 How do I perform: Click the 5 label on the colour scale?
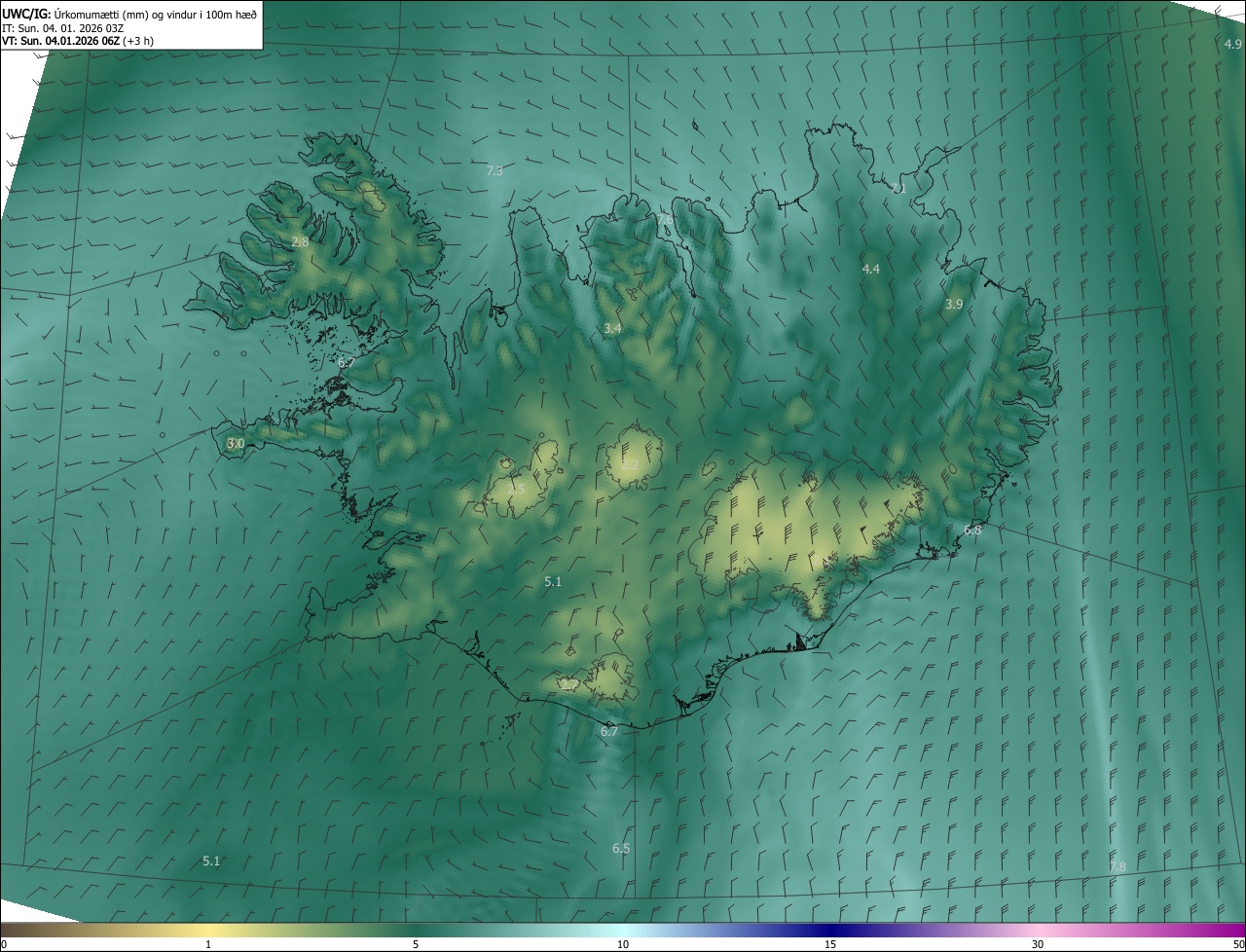tap(416, 944)
